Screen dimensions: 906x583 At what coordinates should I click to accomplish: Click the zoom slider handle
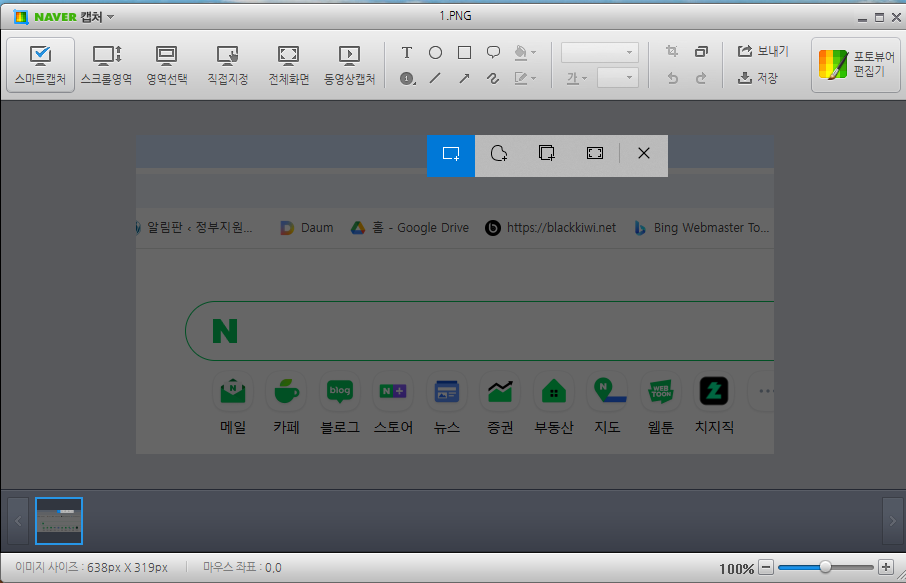[x=825, y=567]
